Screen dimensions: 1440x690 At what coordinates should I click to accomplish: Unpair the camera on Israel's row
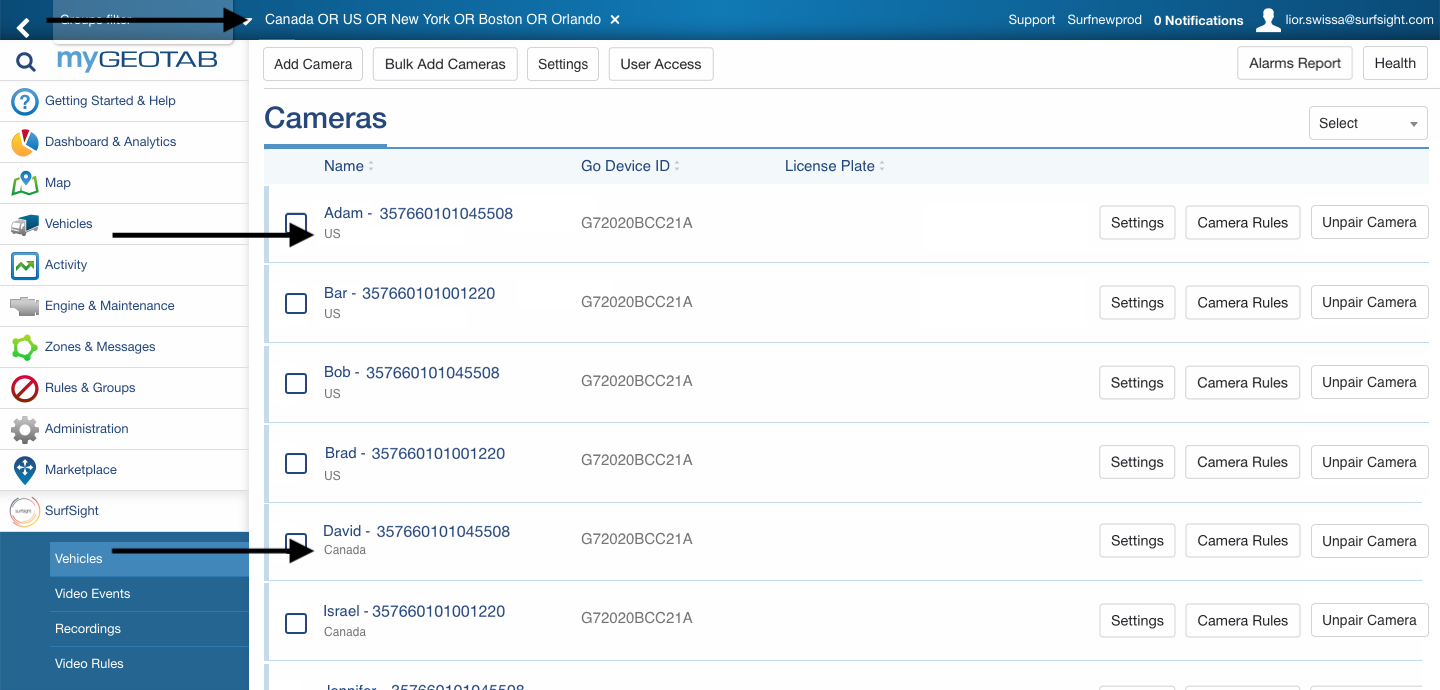[1369, 620]
